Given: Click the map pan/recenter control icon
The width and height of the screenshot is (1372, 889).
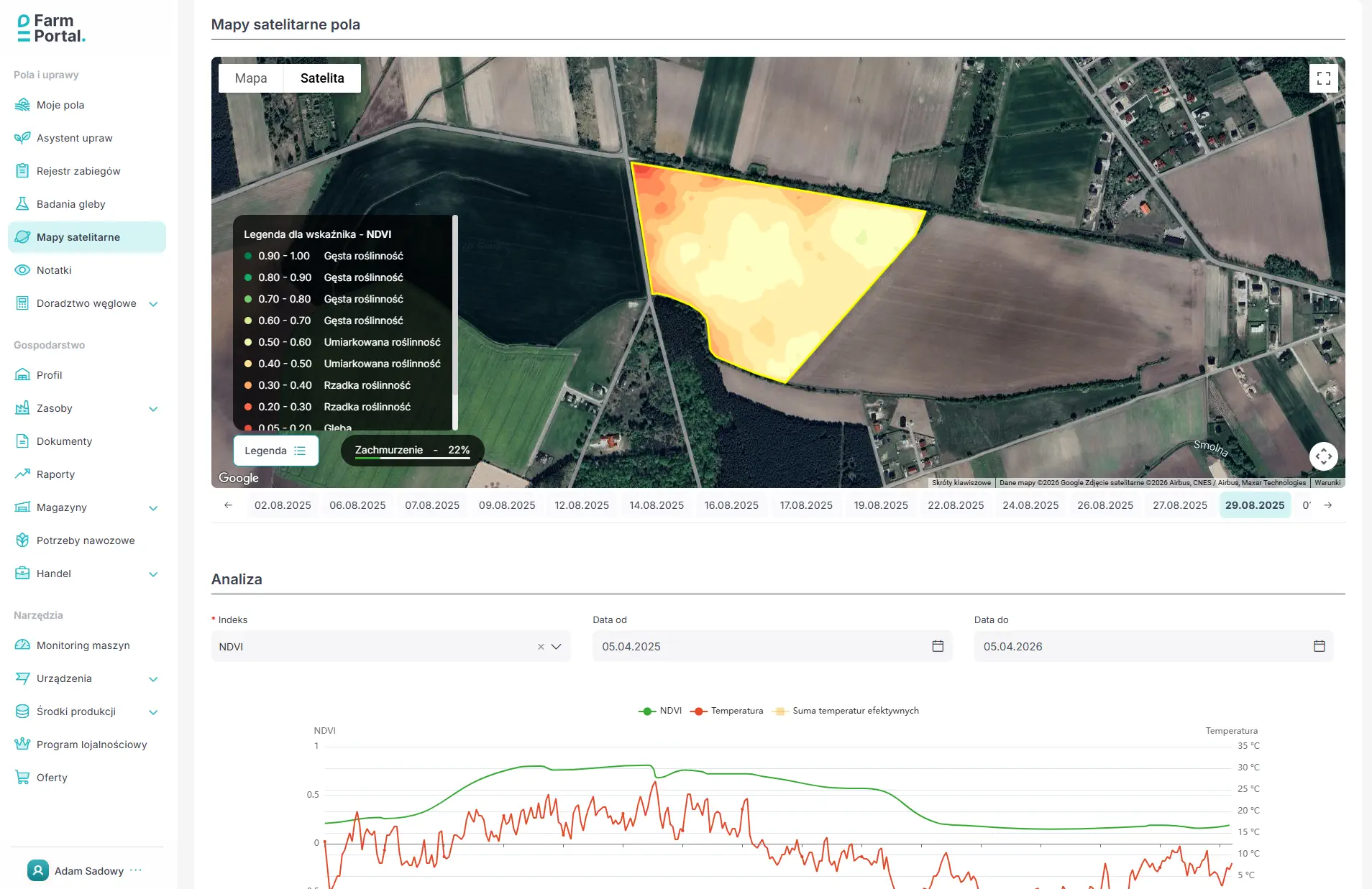Looking at the screenshot, I should (1323, 456).
